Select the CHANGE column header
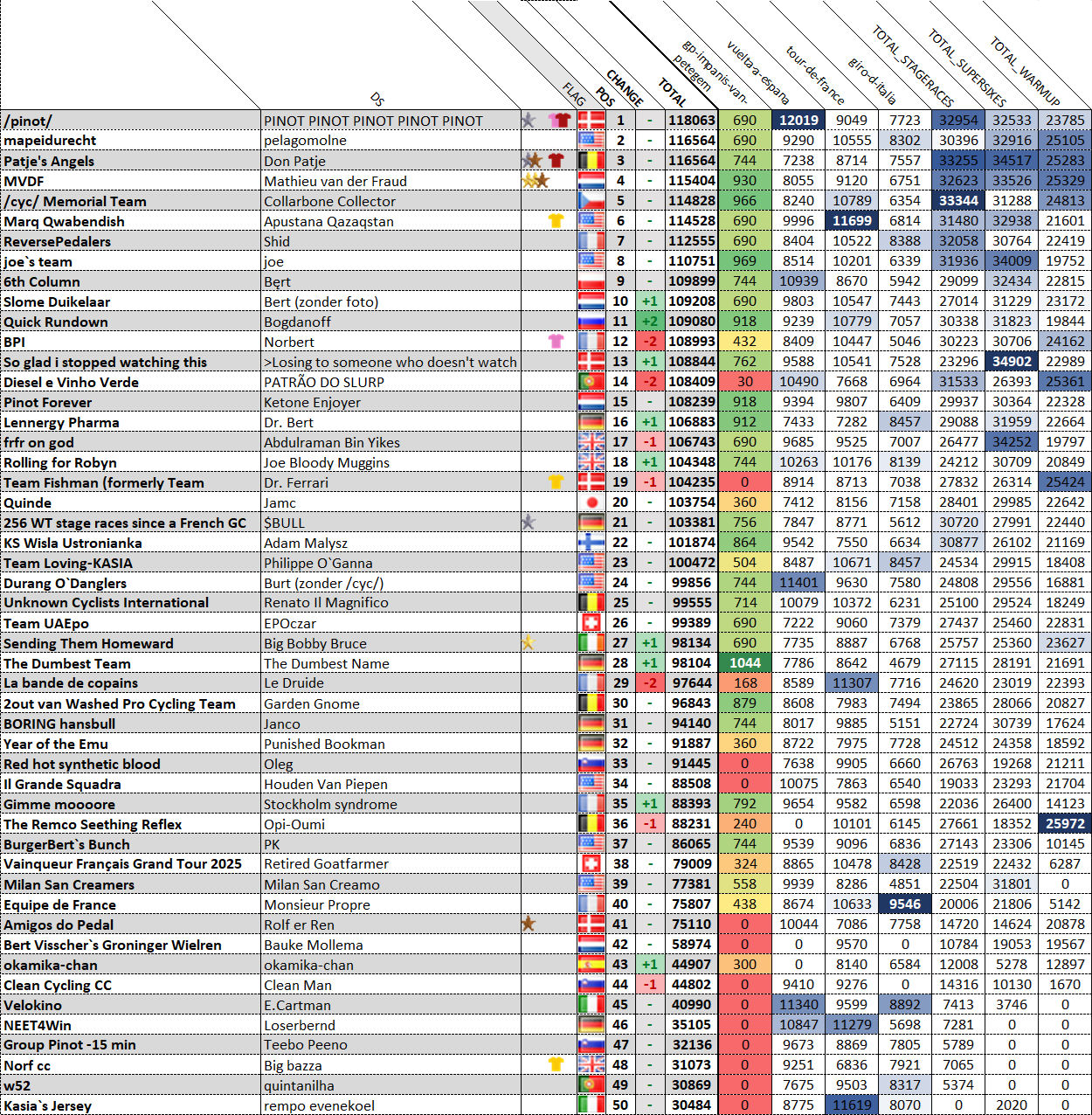The width and height of the screenshot is (1092, 1115). (625, 87)
